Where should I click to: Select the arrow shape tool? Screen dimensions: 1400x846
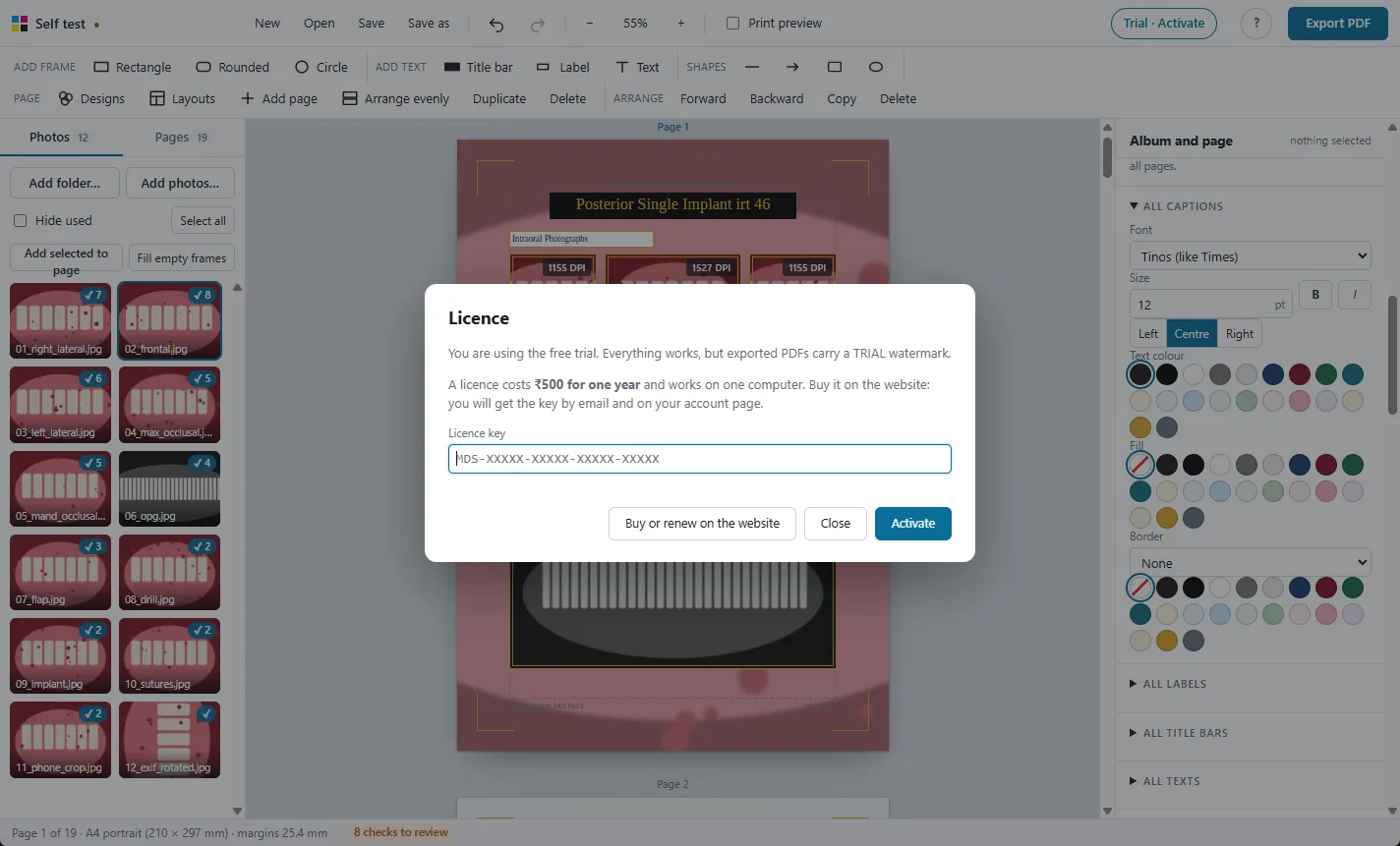792,67
